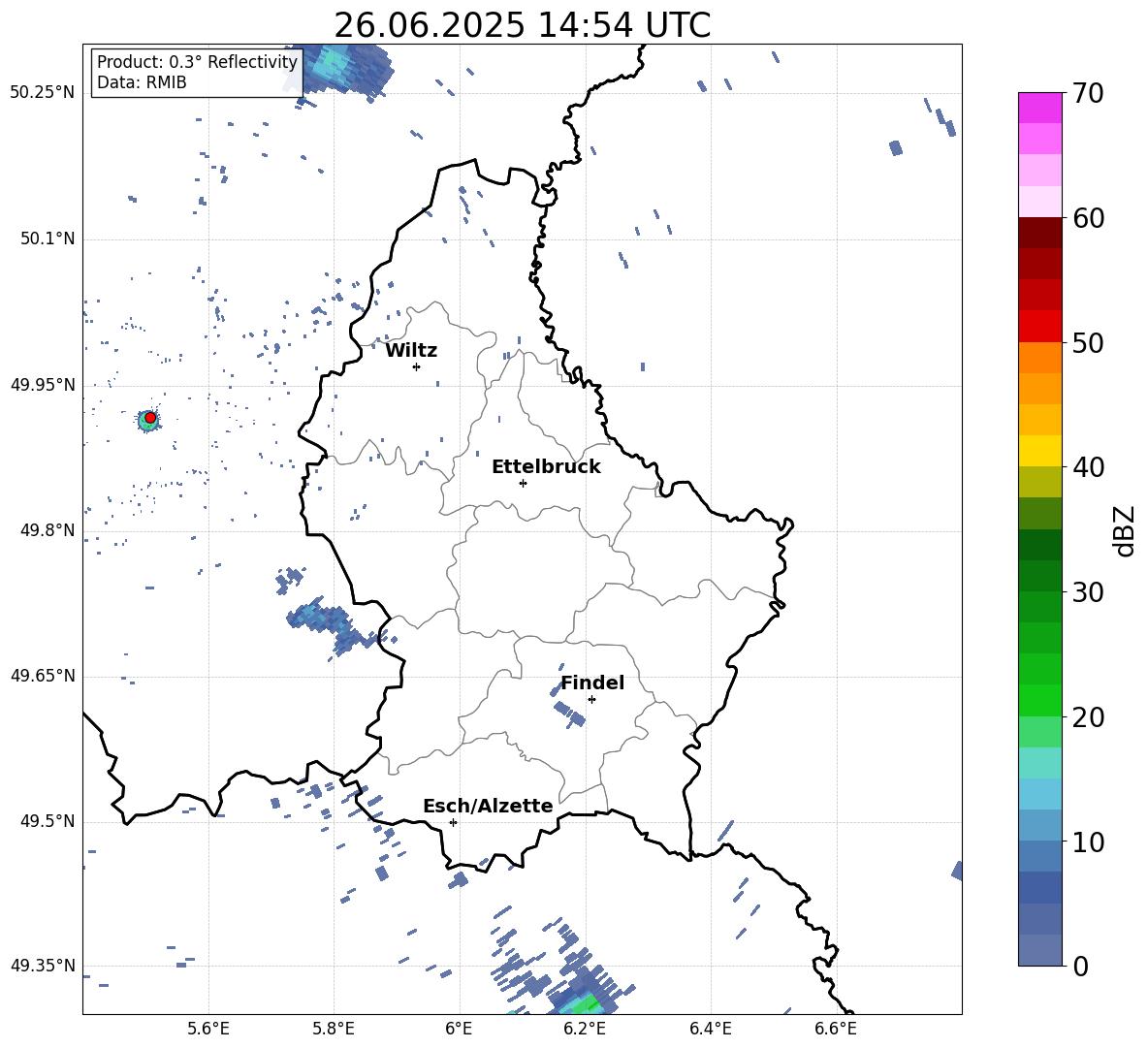
Task: Click the light blue colorbar segment above 10
Action: 1039,826
